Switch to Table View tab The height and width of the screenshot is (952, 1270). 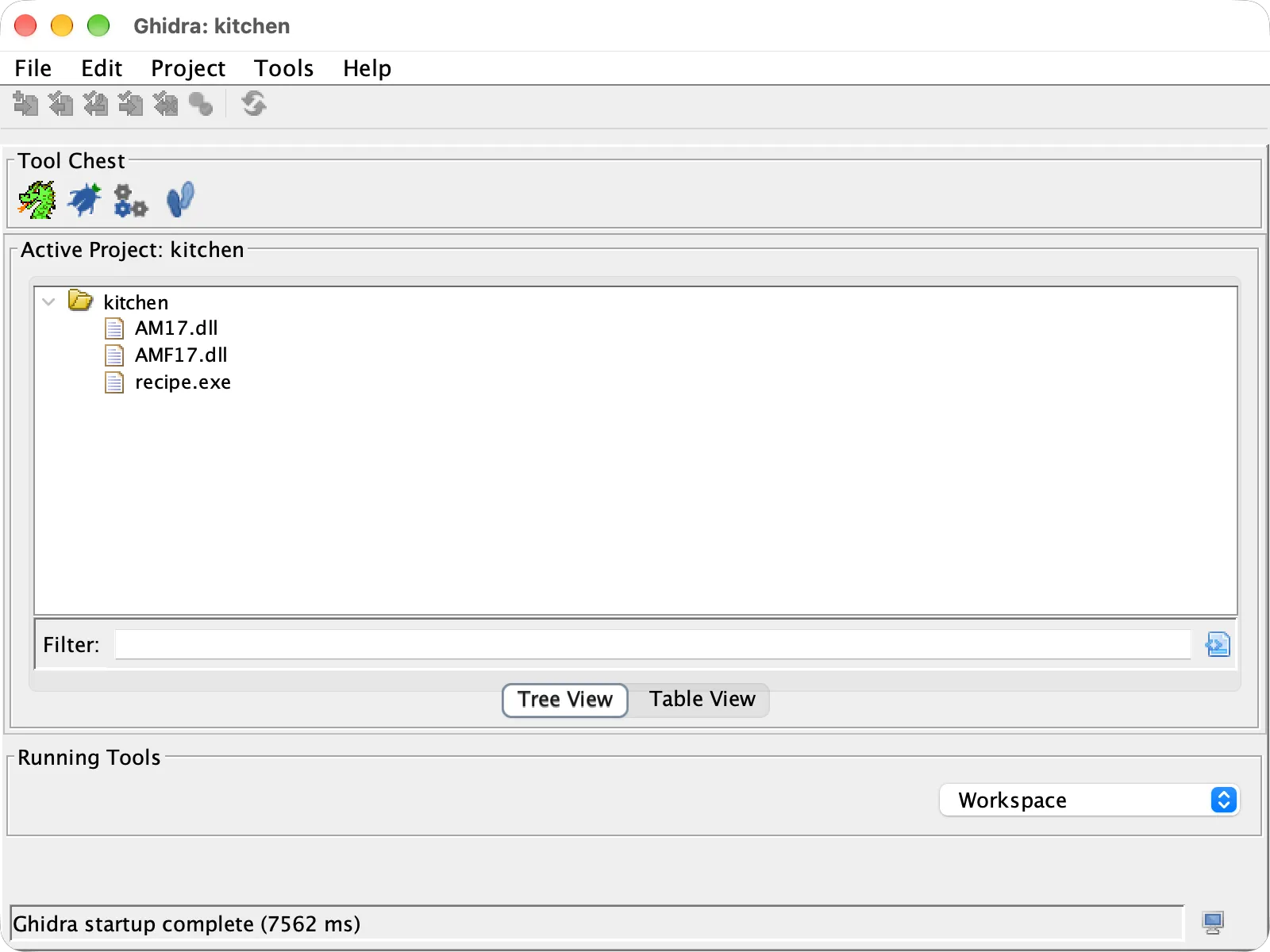(x=702, y=700)
